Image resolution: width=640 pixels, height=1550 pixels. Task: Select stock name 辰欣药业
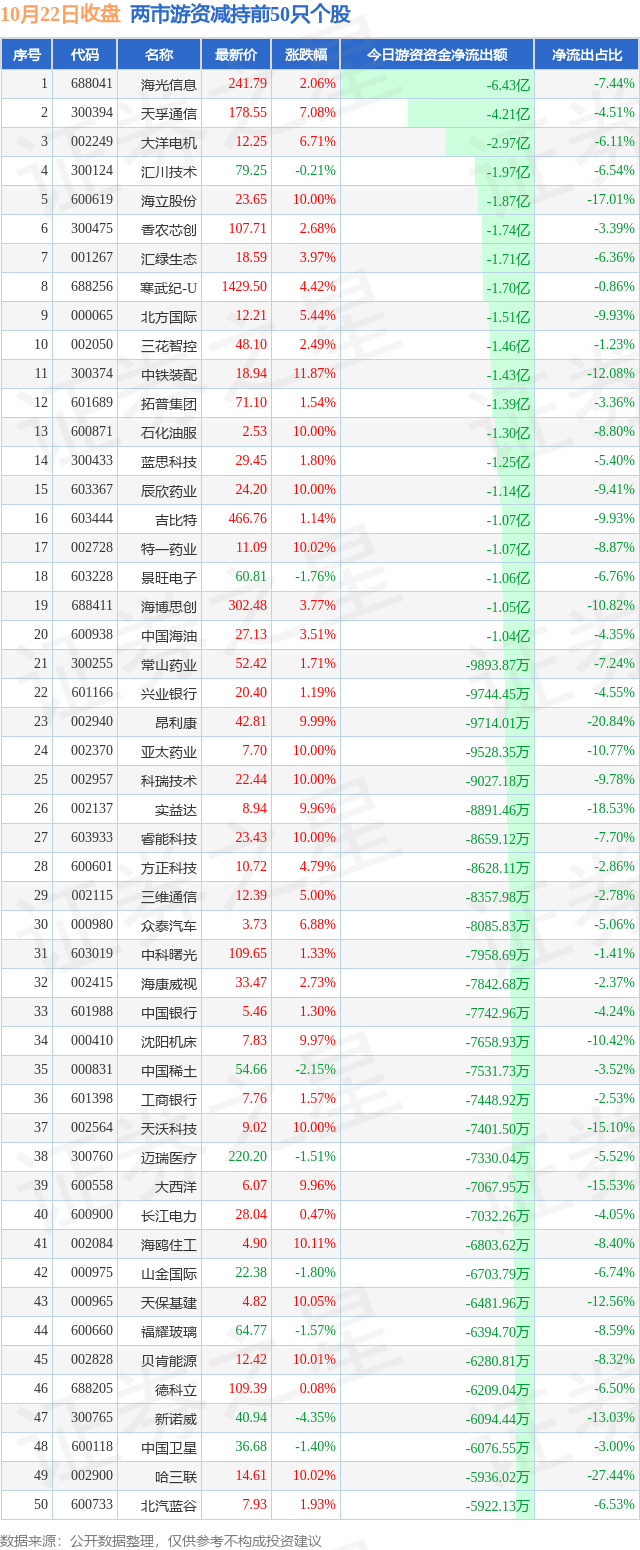click(x=170, y=490)
